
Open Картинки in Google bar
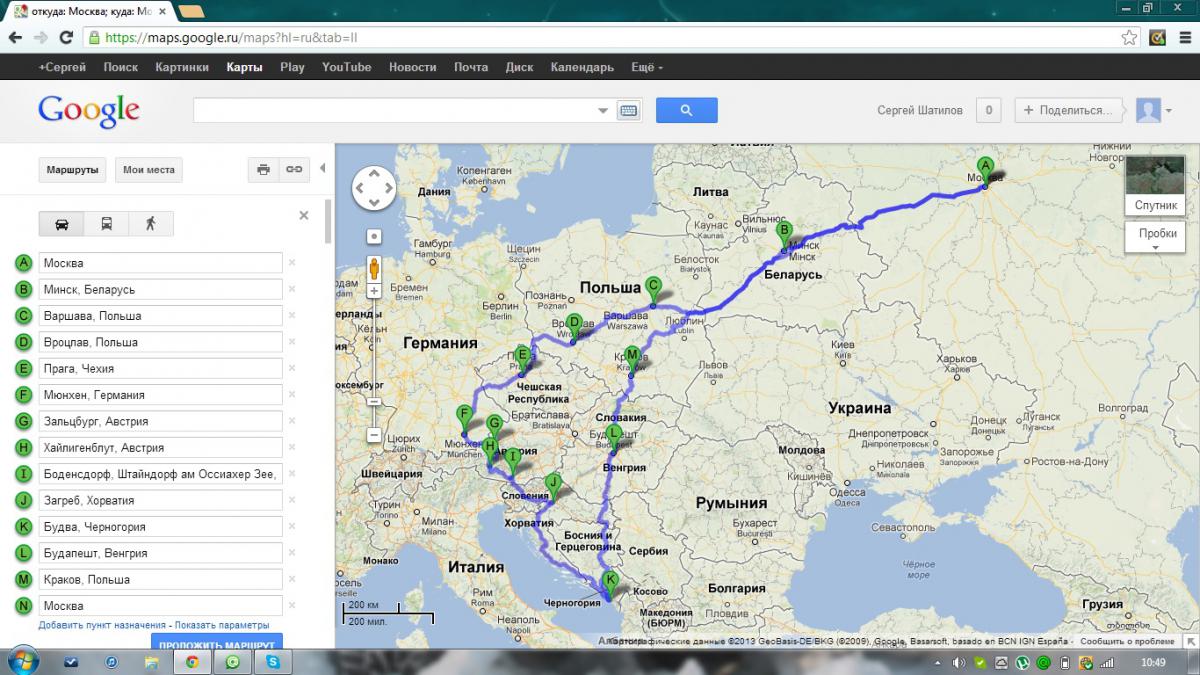(x=182, y=67)
